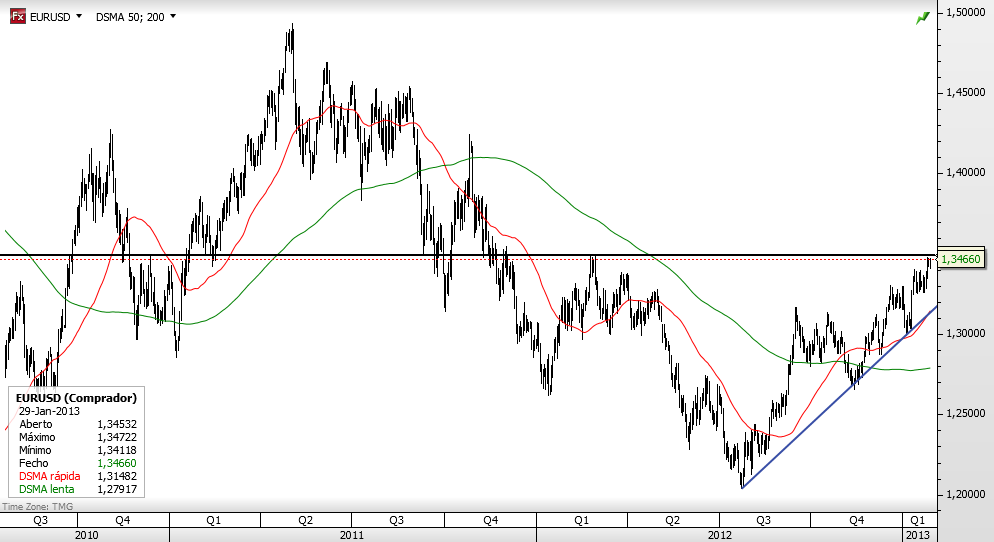Click the DSMA rápida label

coord(49,476)
